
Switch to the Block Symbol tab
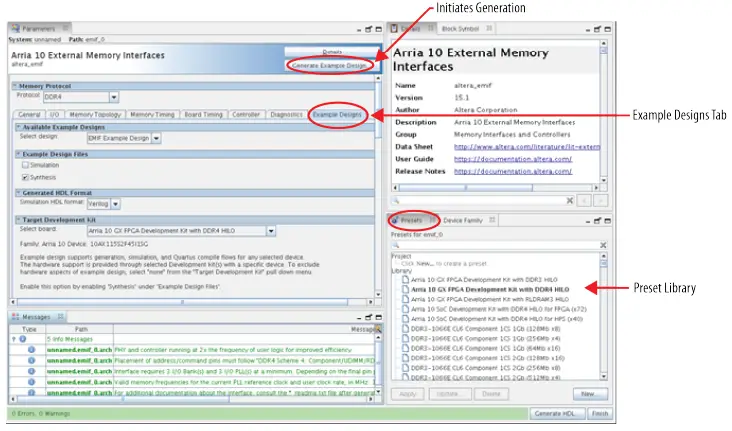[x=460, y=28]
